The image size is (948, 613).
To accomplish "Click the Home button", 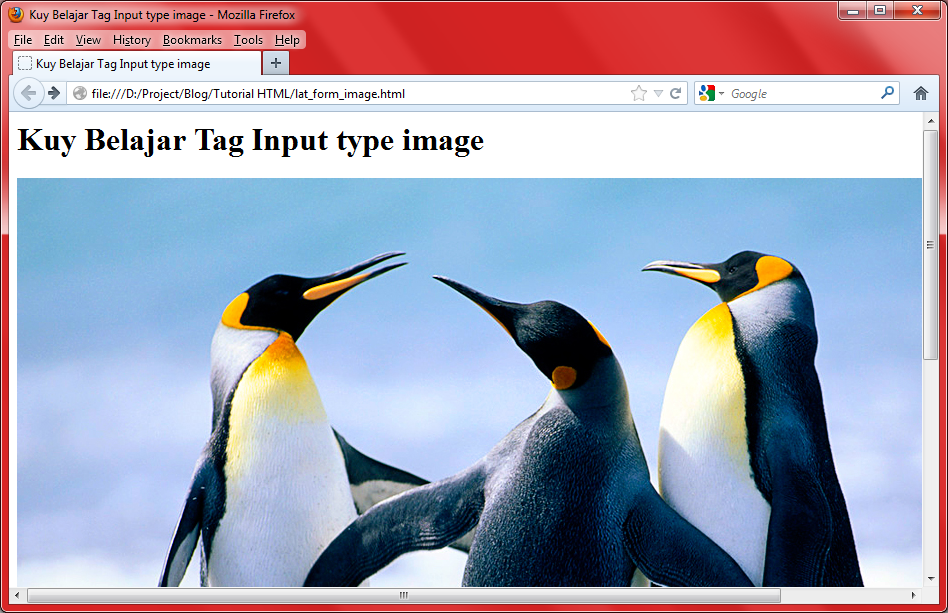I will pos(920,92).
